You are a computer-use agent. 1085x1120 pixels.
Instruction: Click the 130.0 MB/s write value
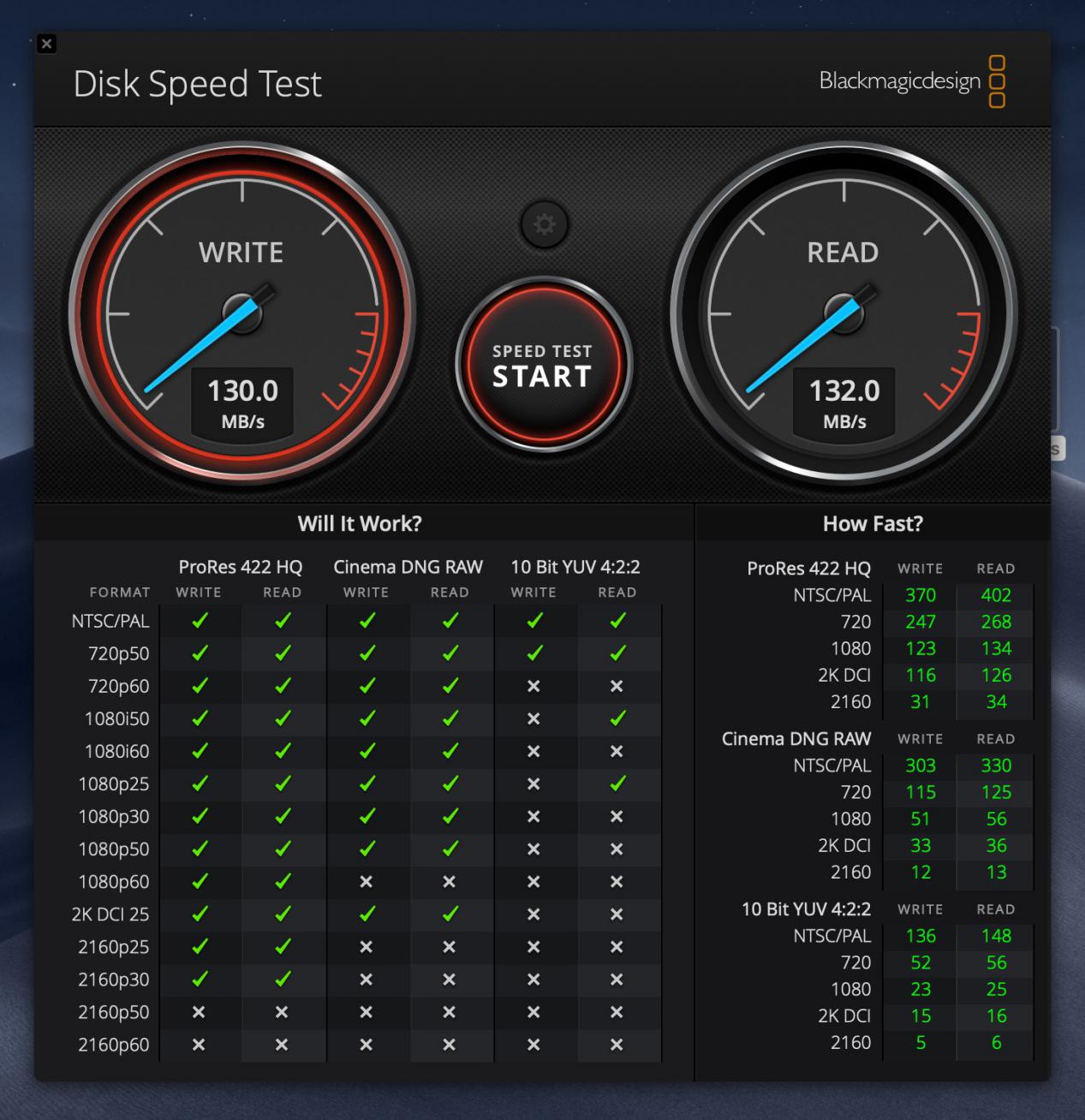243,402
